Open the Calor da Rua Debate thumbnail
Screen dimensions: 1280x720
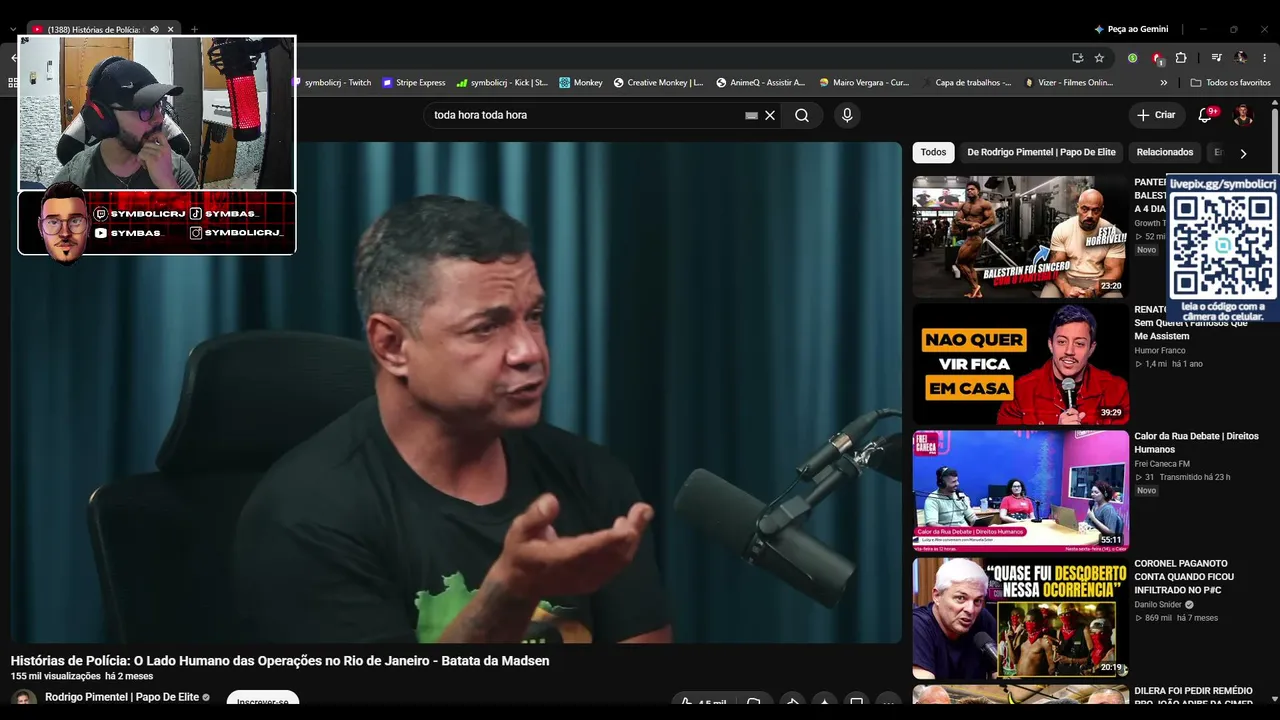pyautogui.click(x=1020, y=491)
